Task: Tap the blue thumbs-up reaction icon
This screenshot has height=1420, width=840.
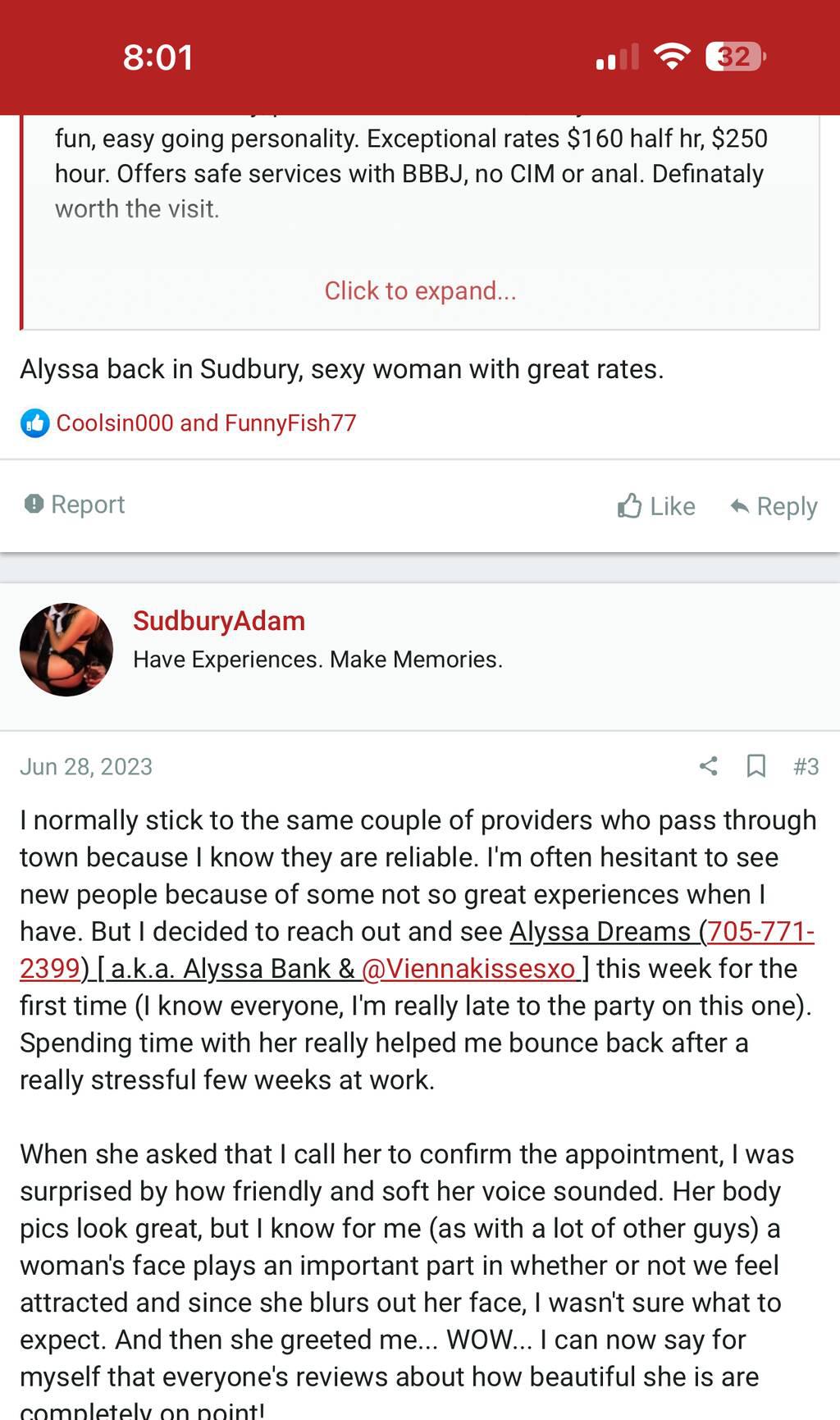Action: click(x=34, y=423)
